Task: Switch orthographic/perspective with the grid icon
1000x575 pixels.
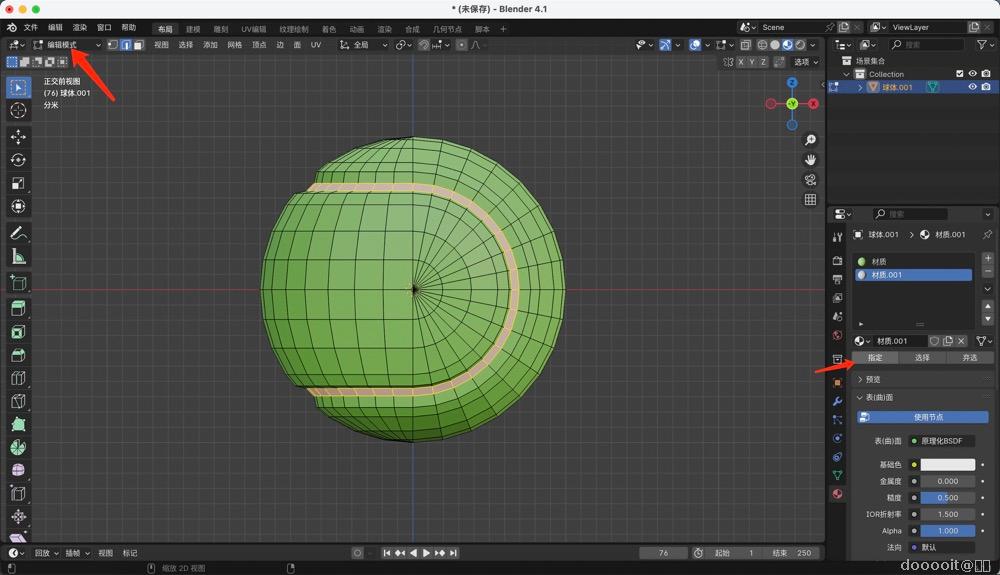Action: click(810, 200)
